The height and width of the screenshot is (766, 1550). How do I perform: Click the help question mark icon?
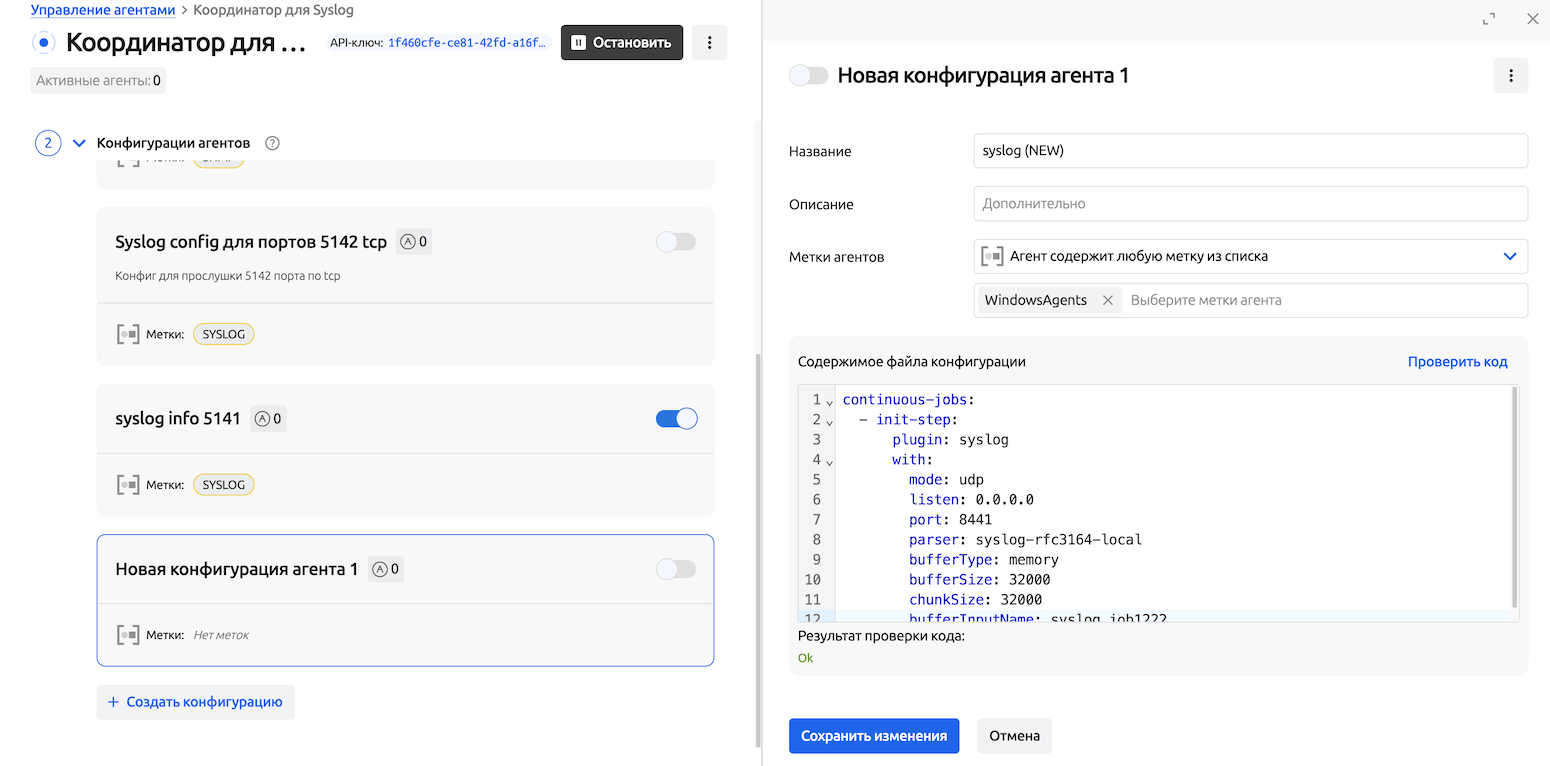272,143
